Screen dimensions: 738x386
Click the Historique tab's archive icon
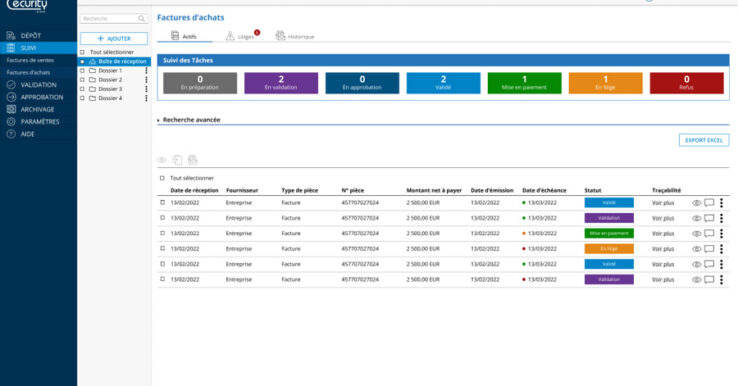coord(280,36)
